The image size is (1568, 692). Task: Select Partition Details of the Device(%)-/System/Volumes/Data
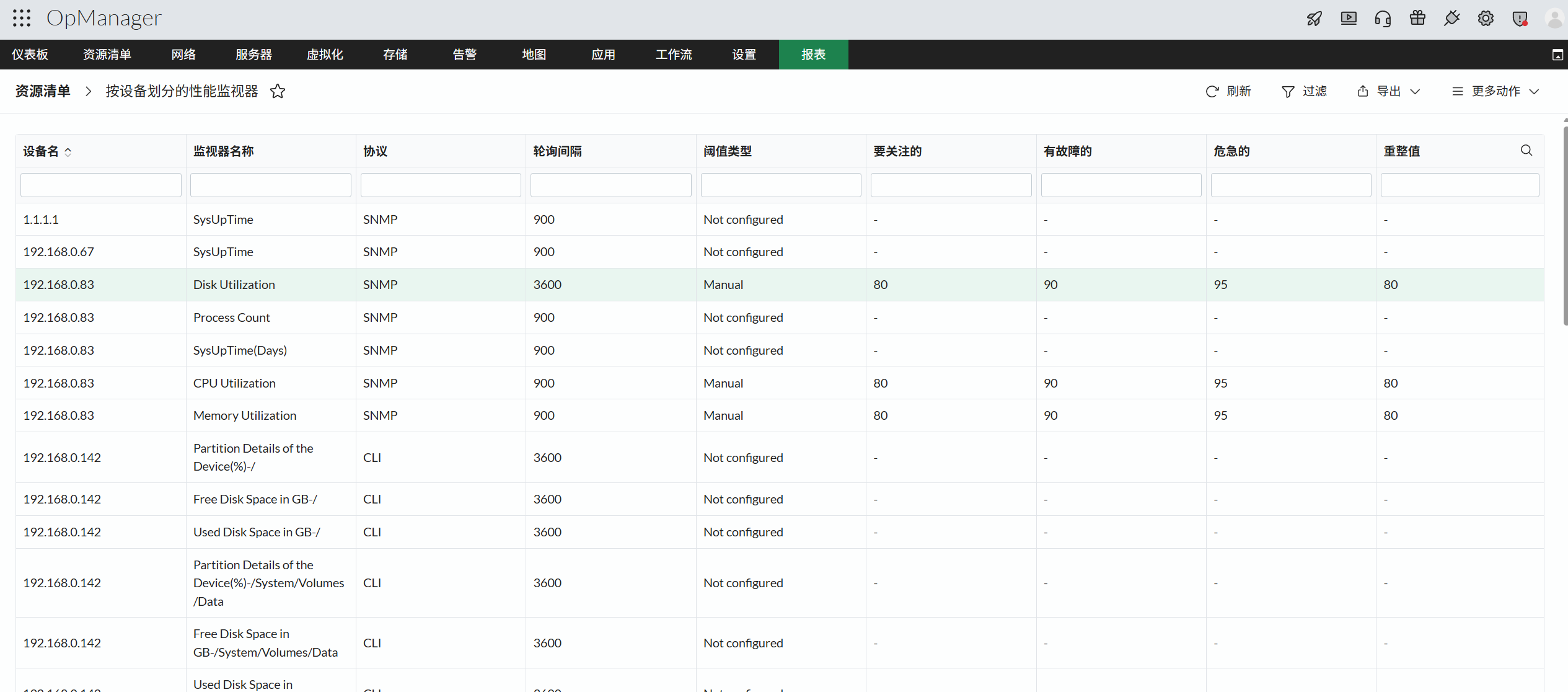780,583
